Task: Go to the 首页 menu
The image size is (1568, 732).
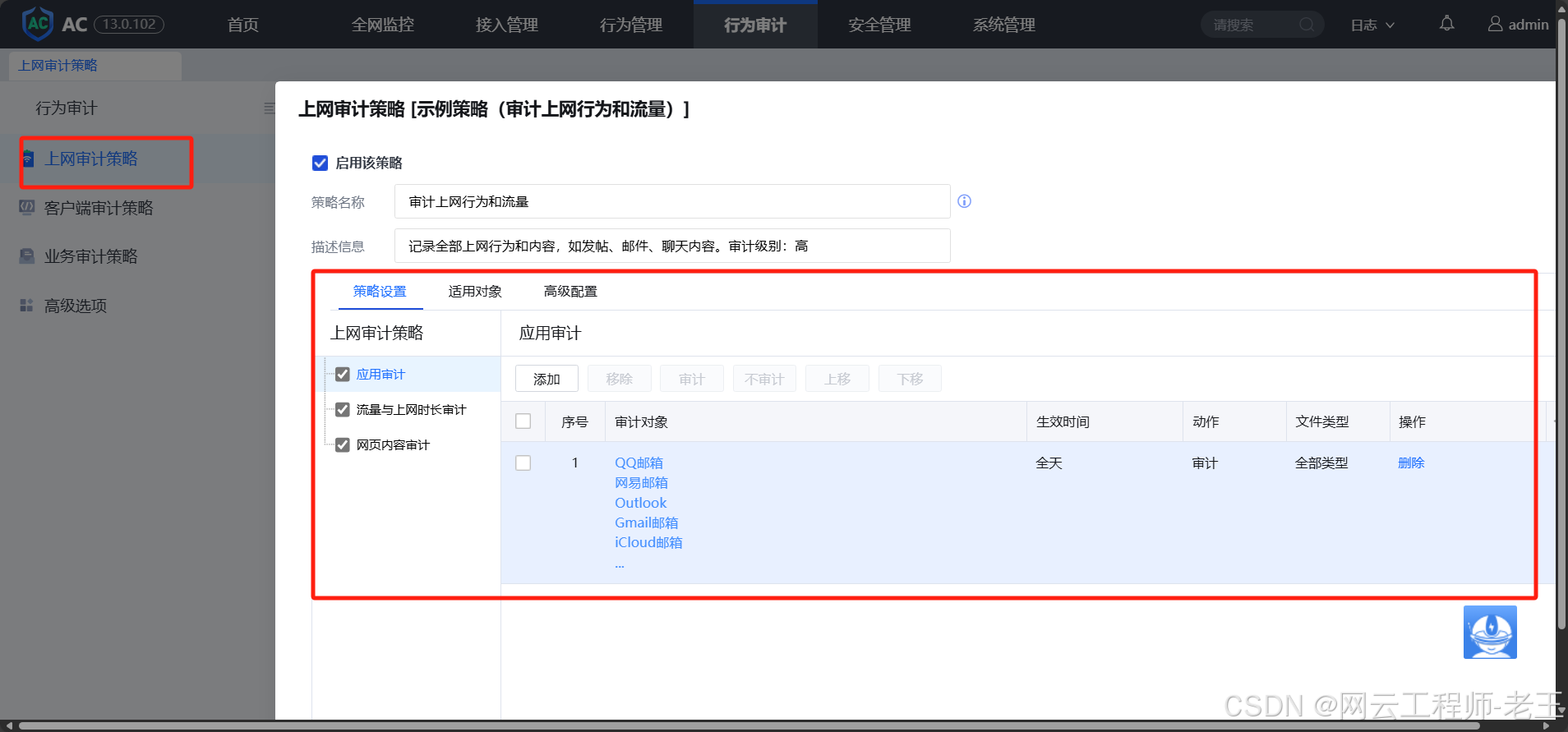Action: pyautogui.click(x=243, y=25)
